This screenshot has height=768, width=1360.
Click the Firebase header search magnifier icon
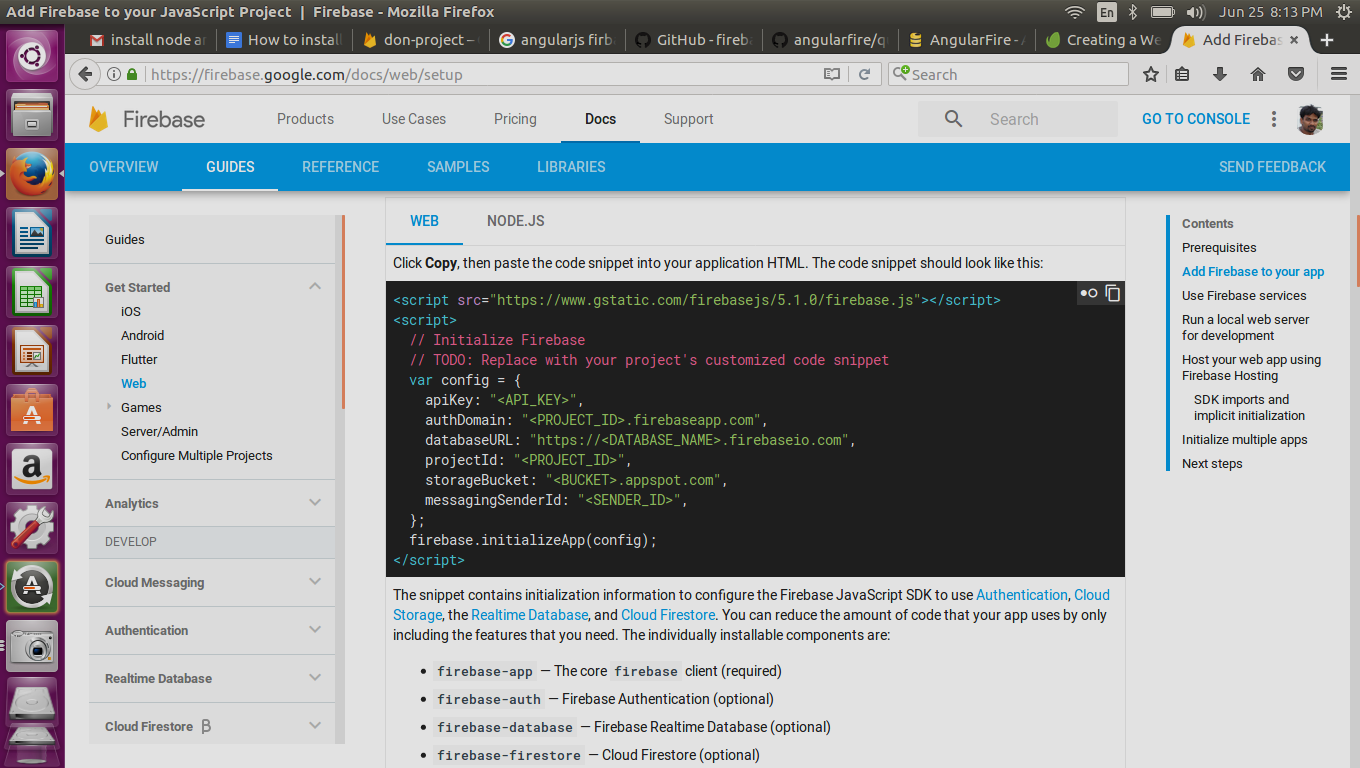click(x=953, y=119)
